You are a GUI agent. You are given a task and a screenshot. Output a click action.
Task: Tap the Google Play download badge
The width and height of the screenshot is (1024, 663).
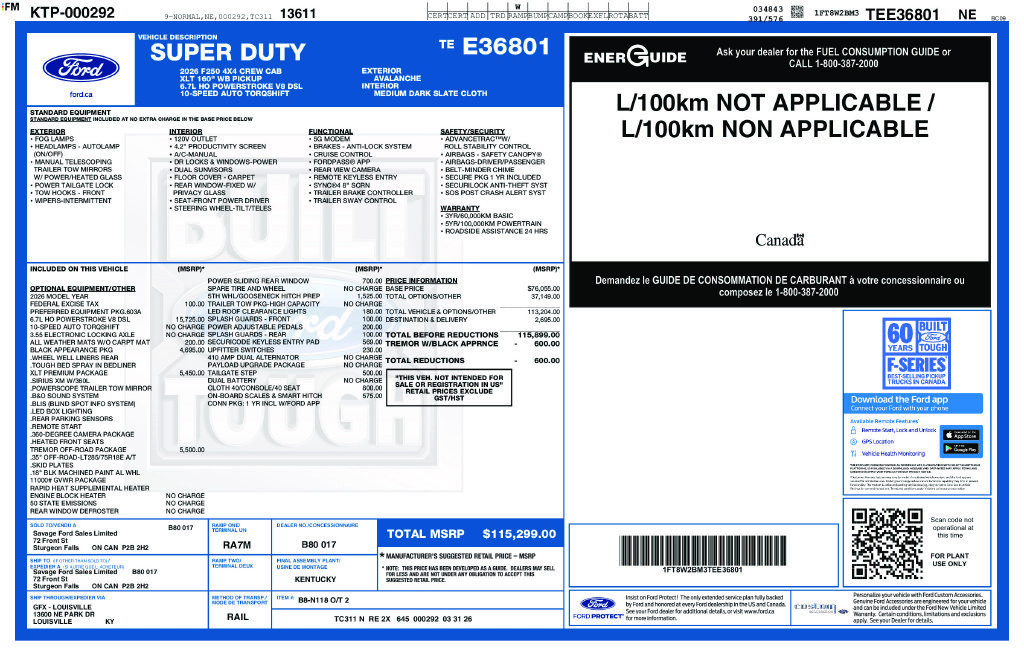961,449
